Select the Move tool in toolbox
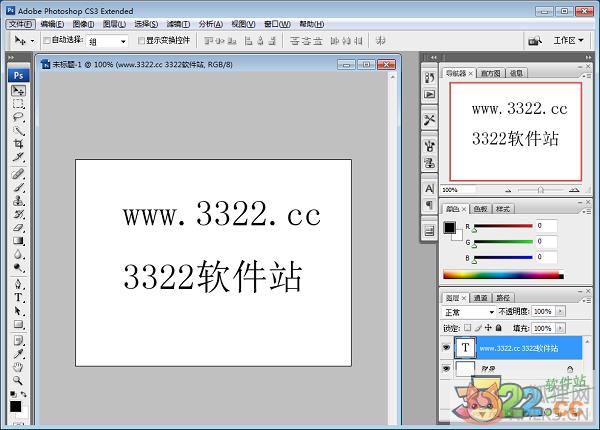Screen dimensions: 600x430 pyautogui.click(x=18, y=91)
